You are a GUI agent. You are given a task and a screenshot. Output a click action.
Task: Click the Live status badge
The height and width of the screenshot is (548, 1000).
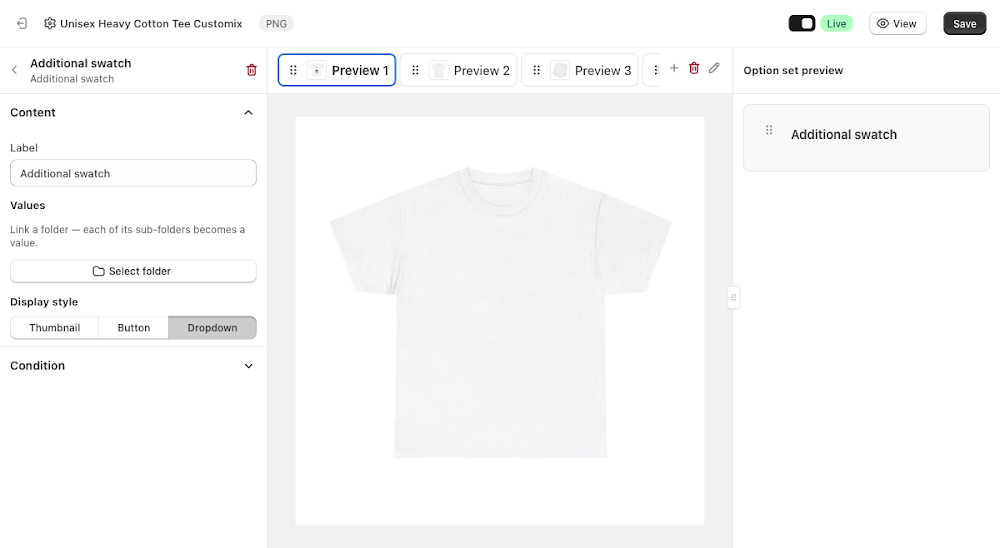pos(836,24)
